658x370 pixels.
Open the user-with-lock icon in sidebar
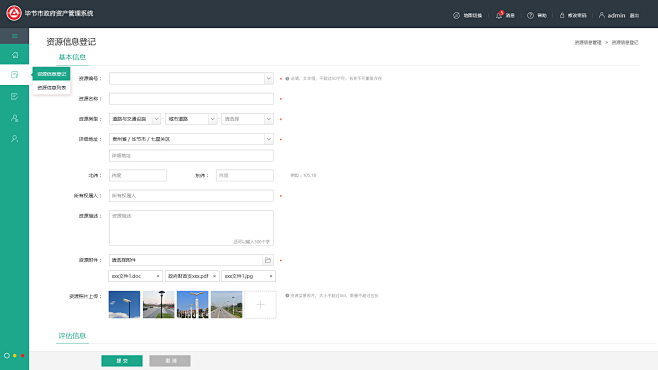[15, 118]
